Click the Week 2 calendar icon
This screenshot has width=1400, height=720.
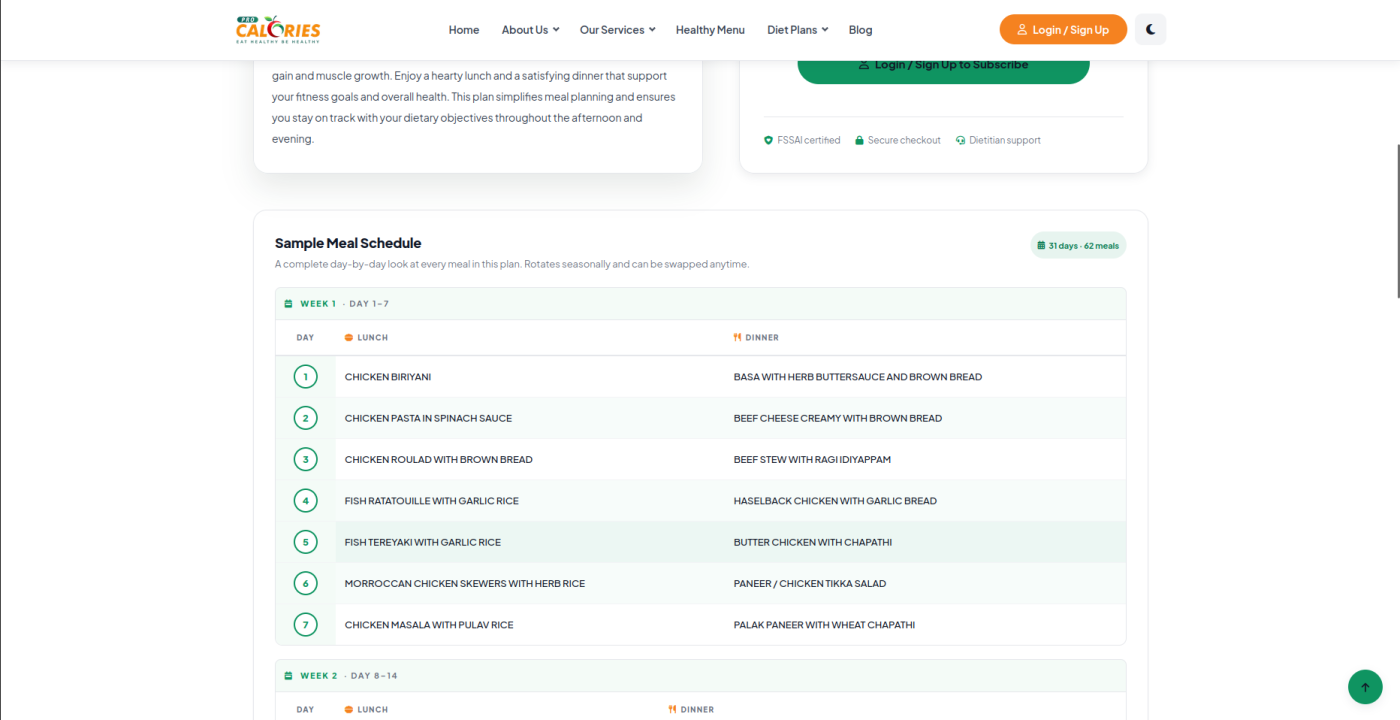click(x=289, y=676)
